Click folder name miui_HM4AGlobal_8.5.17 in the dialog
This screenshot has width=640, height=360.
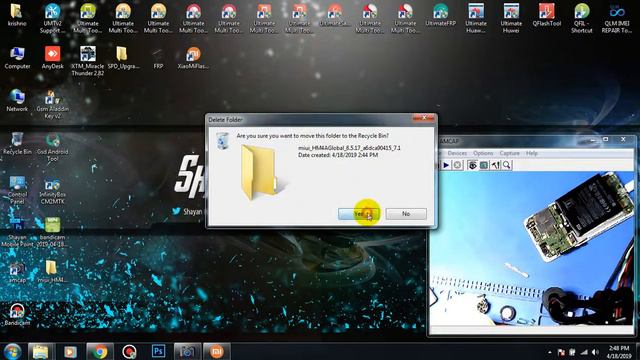point(349,148)
